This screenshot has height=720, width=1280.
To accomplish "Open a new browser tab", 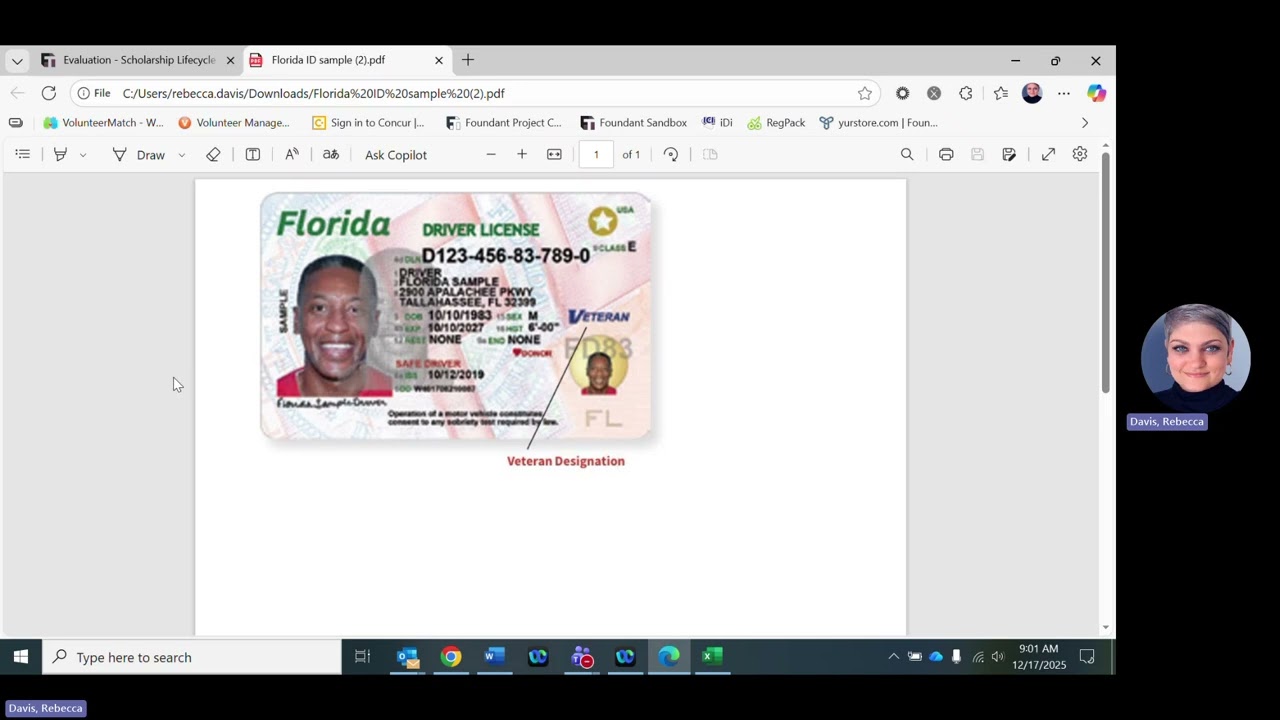I will 468,60.
